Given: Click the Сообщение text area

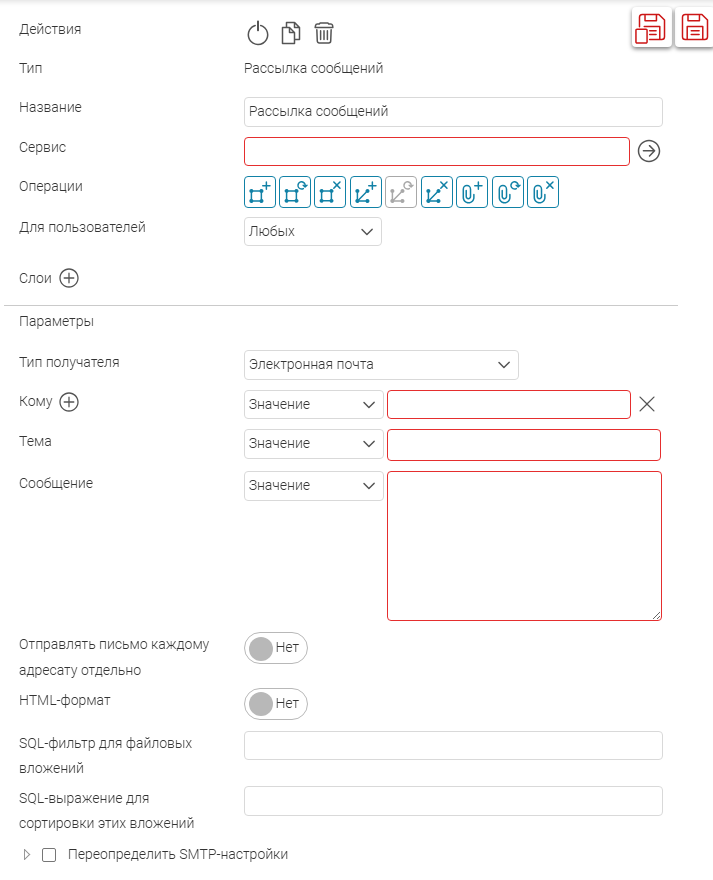Looking at the screenshot, I should 524,545.
